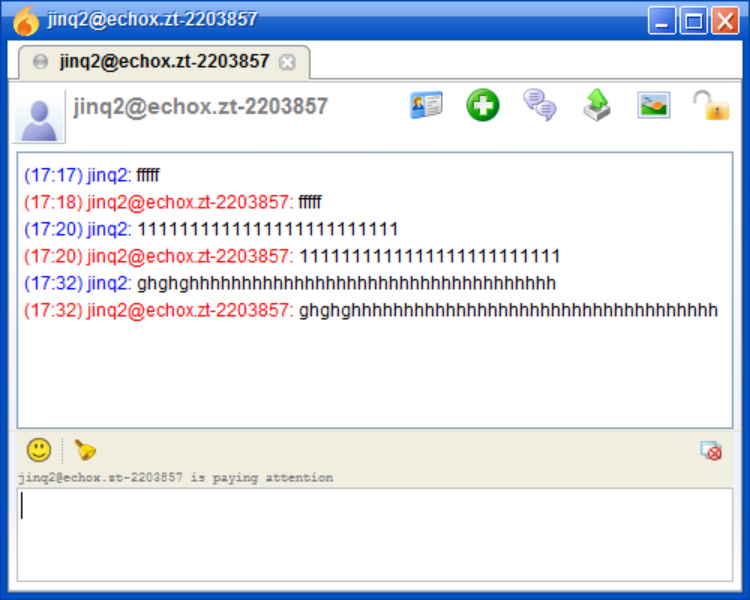Click inside the message input box
This screenshot has width=750, height=600.
point(375,534)
